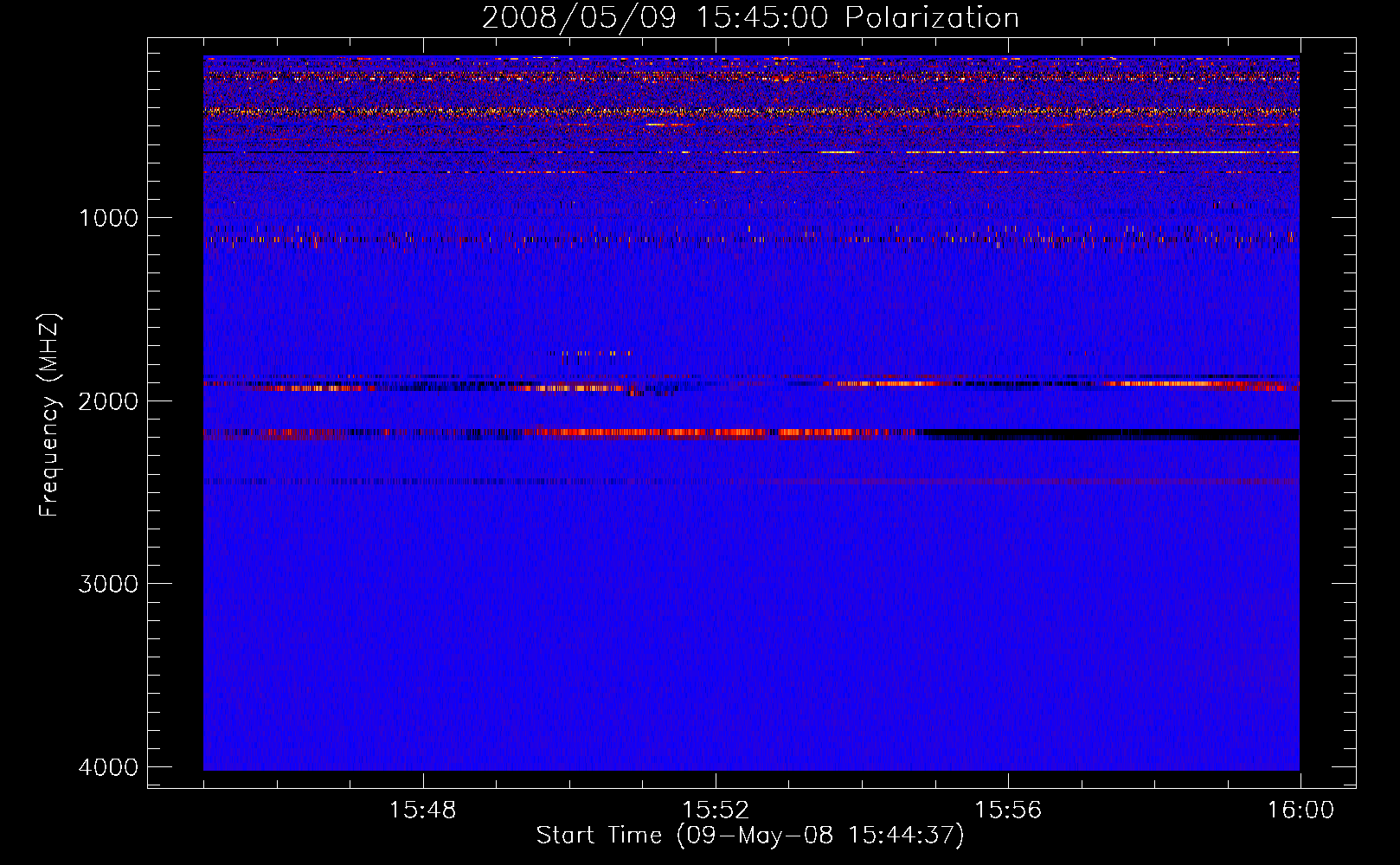Screen dimensions: 1400x865
Task: Click the 'Start Time' x-axis label
Action: click(749, 835)
